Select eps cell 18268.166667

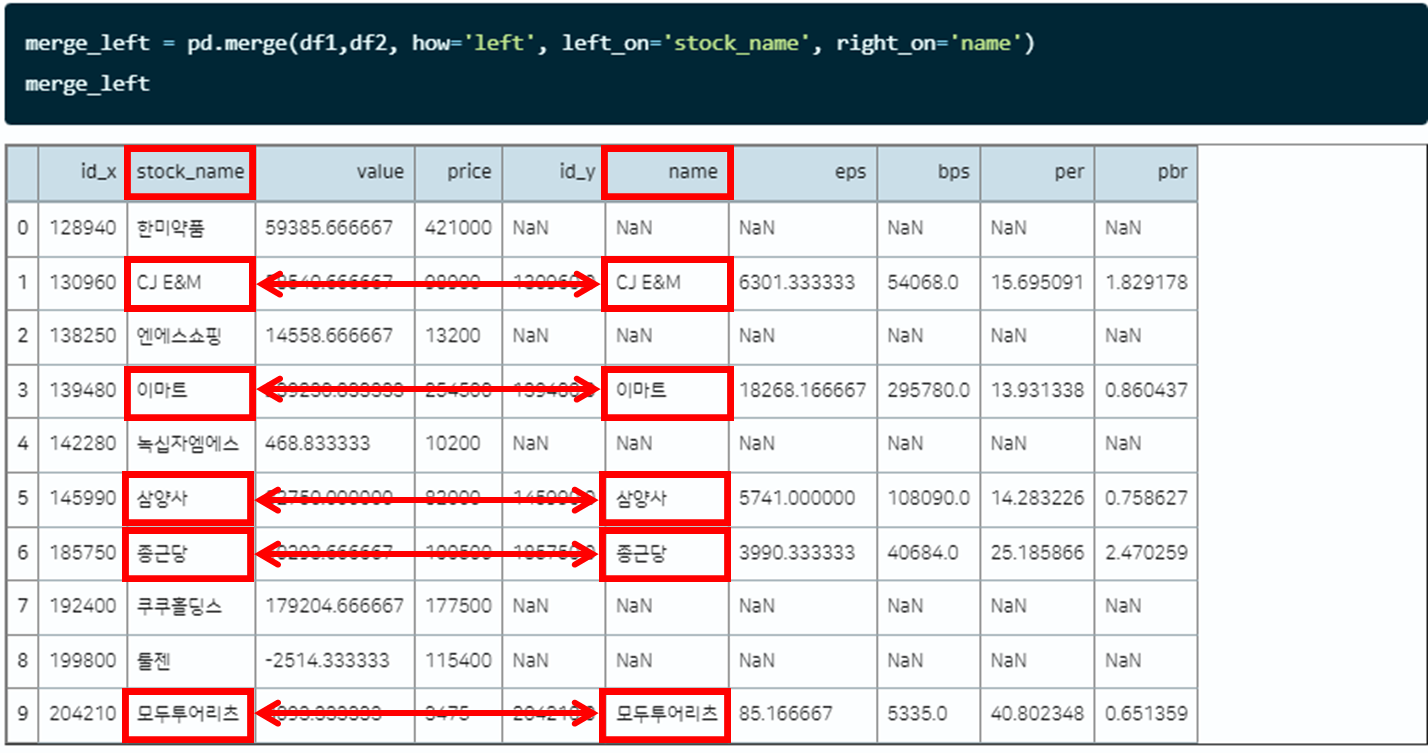tap(804, 390)
